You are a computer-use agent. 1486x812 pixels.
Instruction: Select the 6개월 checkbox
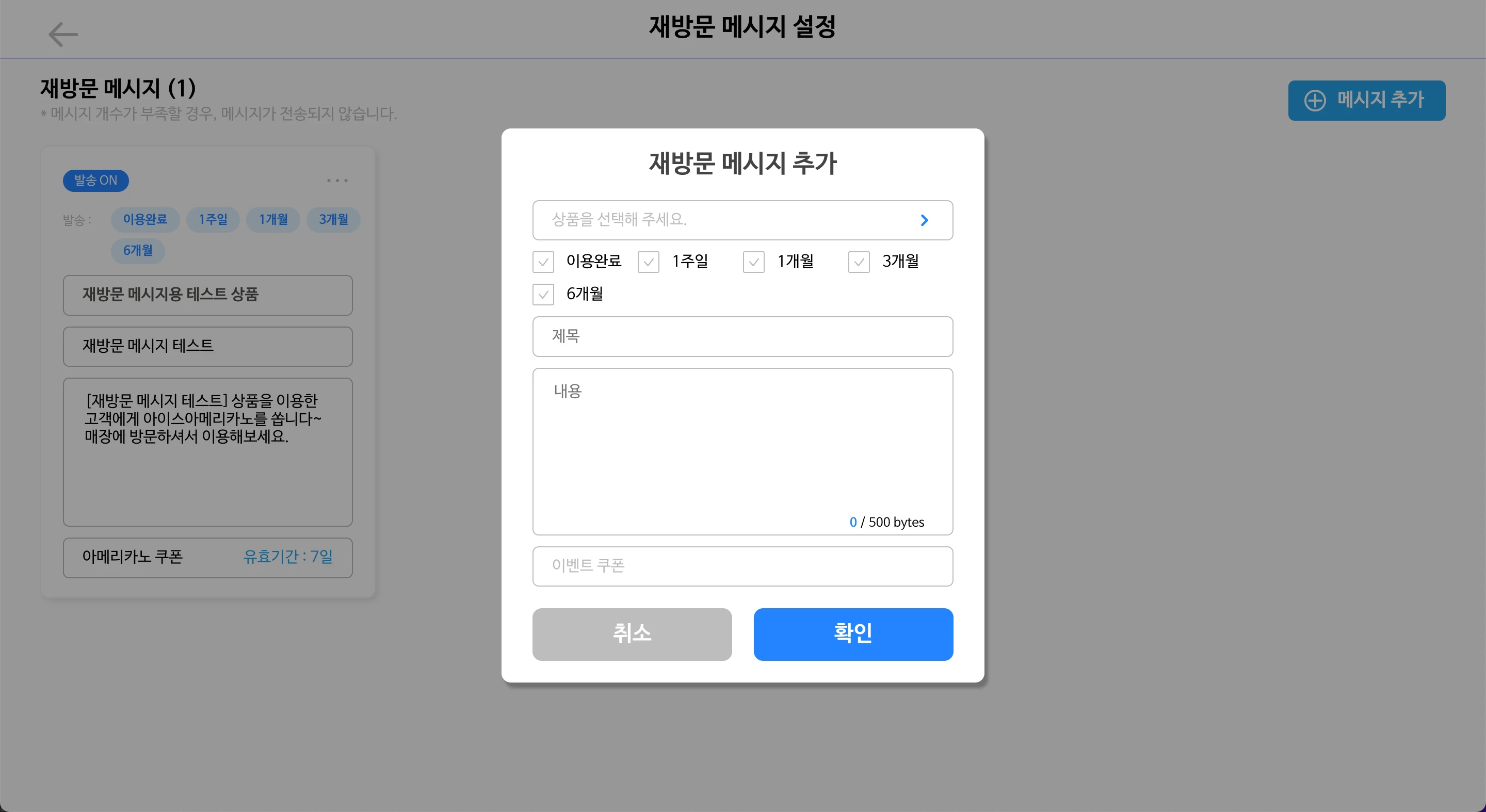pyautogui.click(x=543, y=294)
